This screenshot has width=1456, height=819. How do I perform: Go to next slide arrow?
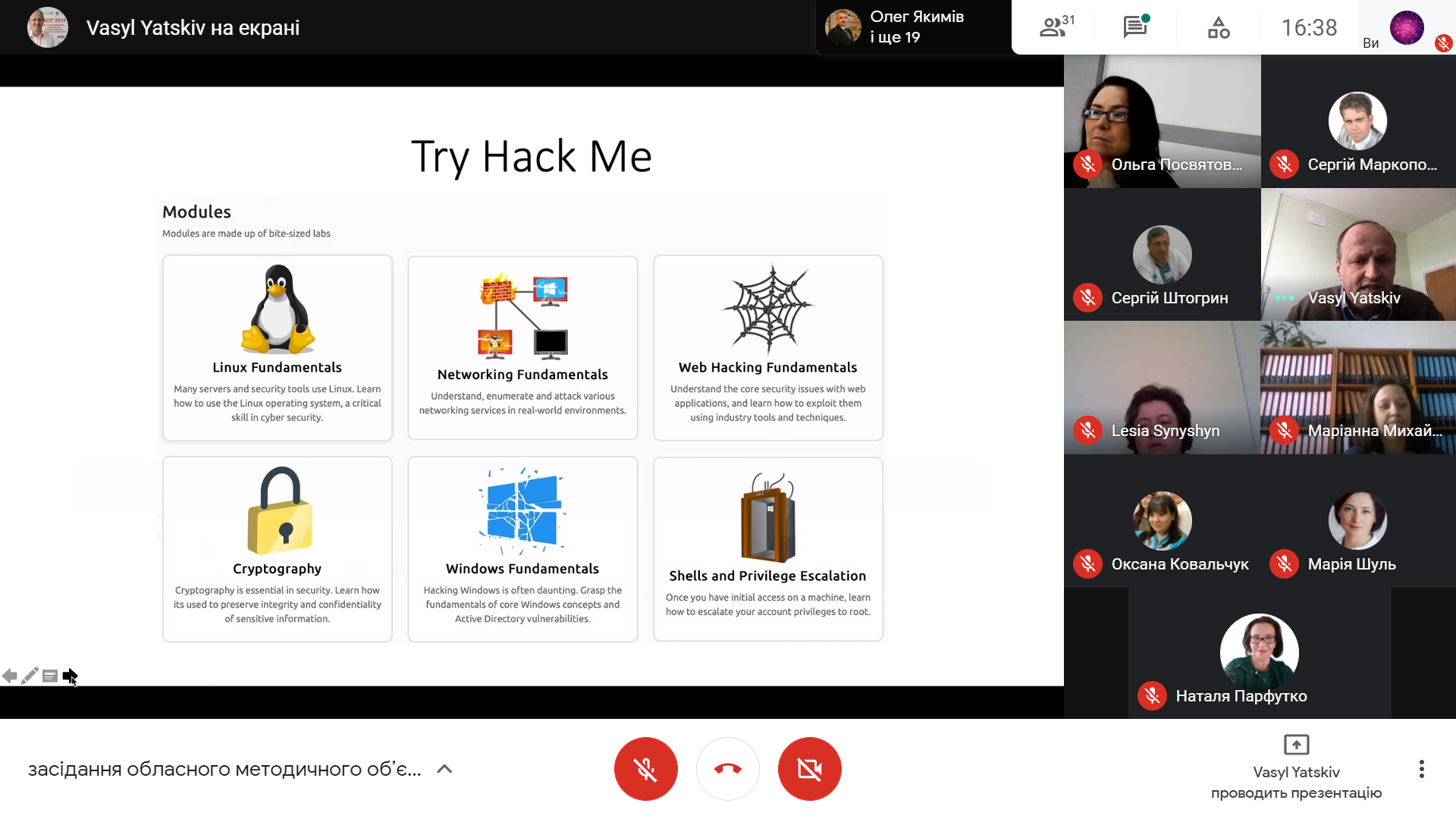point(71,676)
